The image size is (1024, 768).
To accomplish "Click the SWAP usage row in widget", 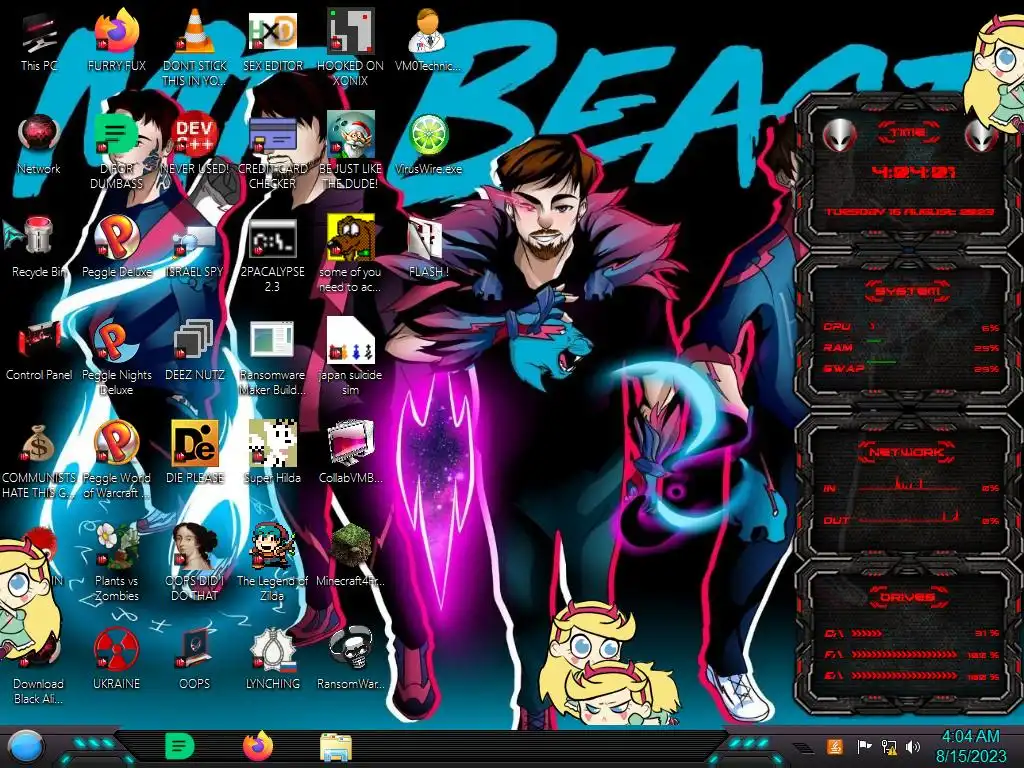I will tap(912, 368).
